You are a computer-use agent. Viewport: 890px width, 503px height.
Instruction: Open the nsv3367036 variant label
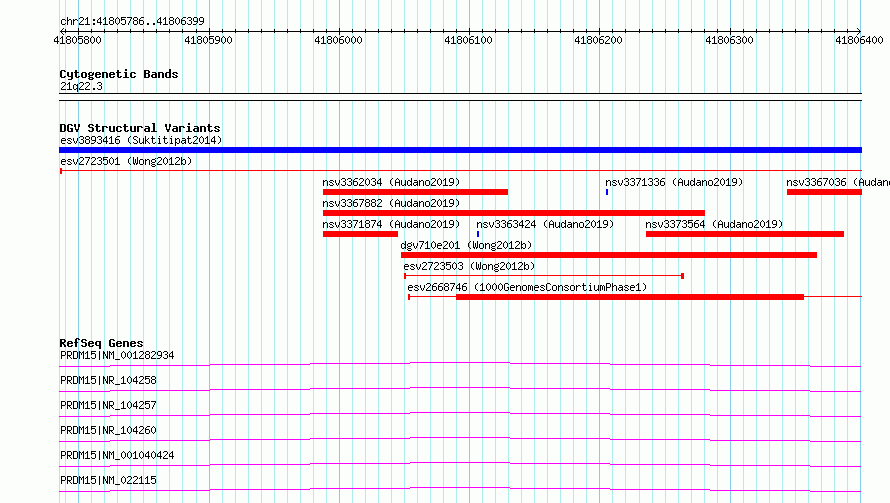click(x=838, y=182)
